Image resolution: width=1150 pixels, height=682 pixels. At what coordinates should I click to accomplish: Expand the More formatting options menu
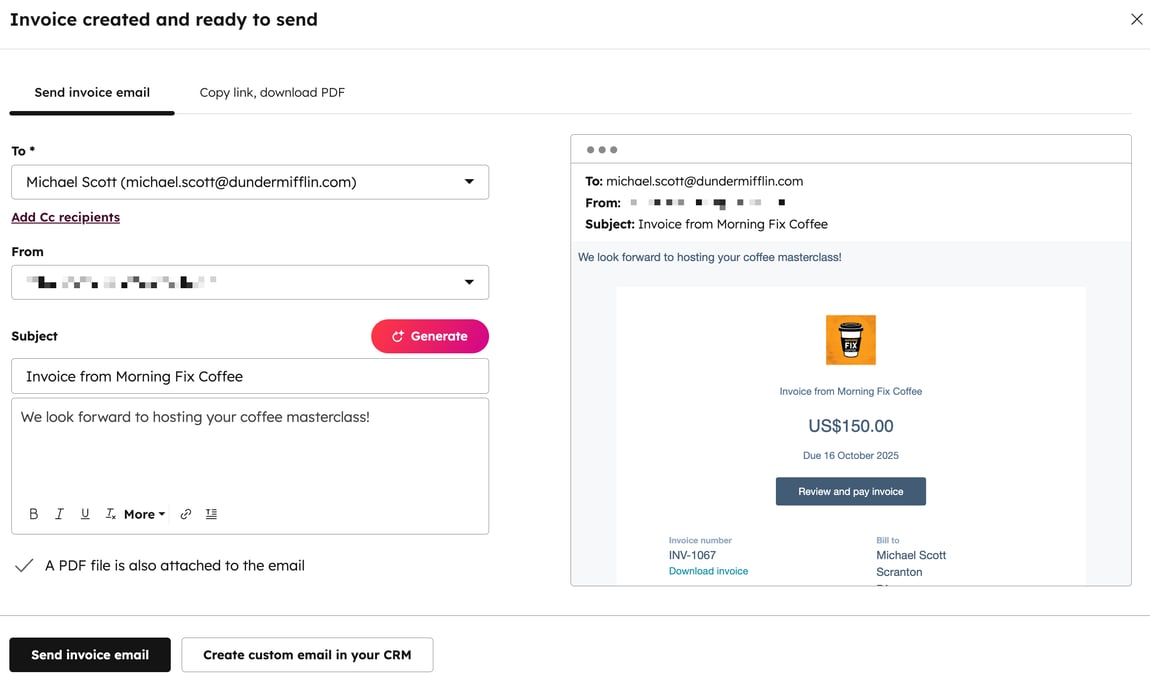click(x=143, y=513)
